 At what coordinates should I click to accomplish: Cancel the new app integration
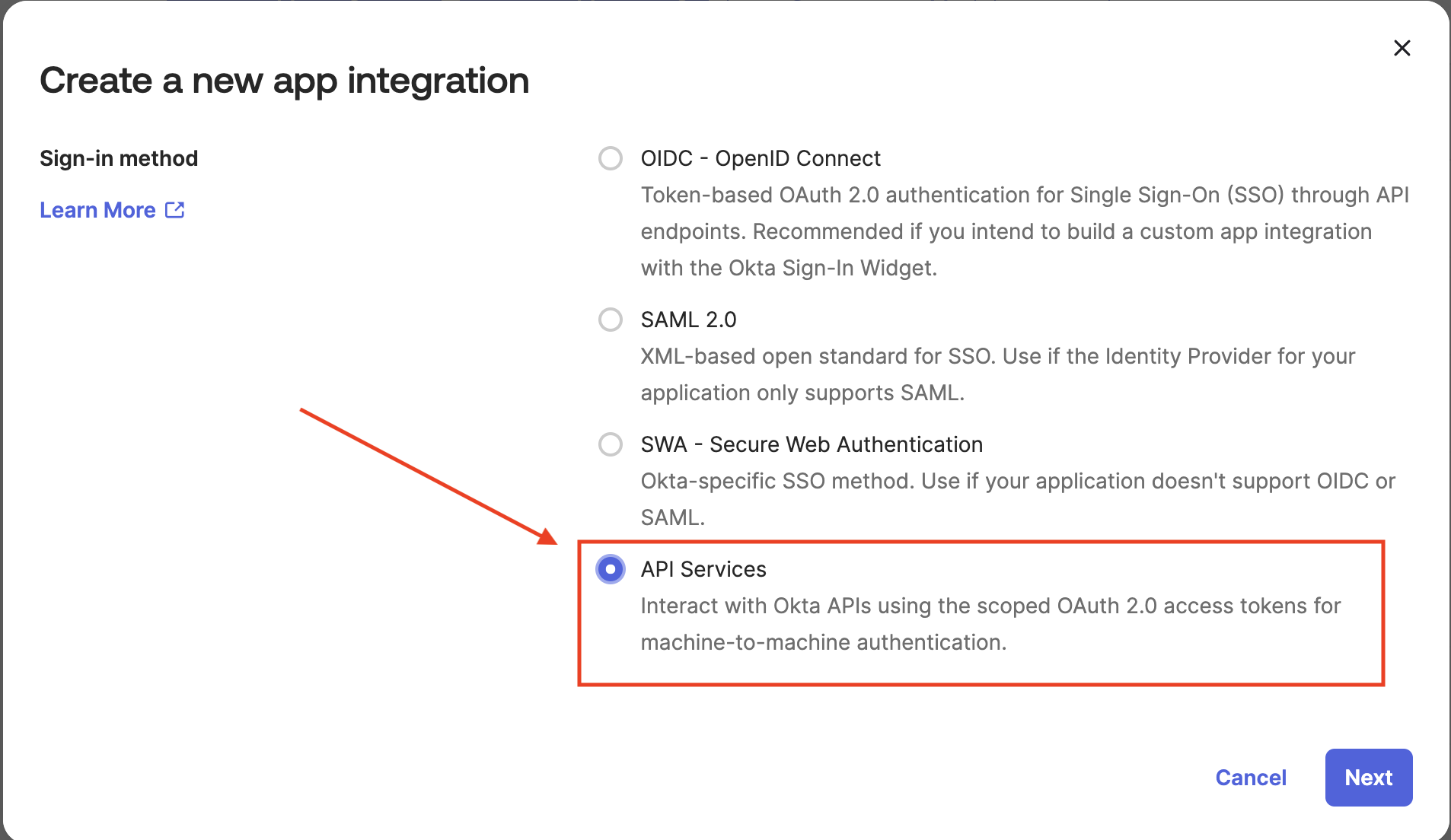[x=1251, y=778]
